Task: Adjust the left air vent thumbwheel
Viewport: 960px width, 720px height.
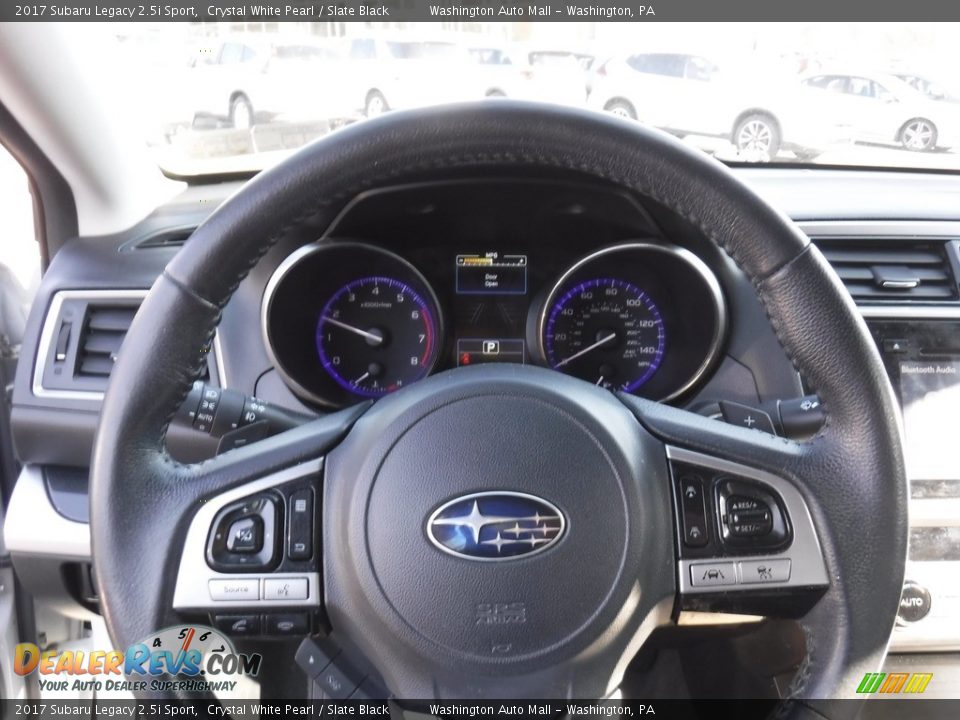Action: click(62, 340)
